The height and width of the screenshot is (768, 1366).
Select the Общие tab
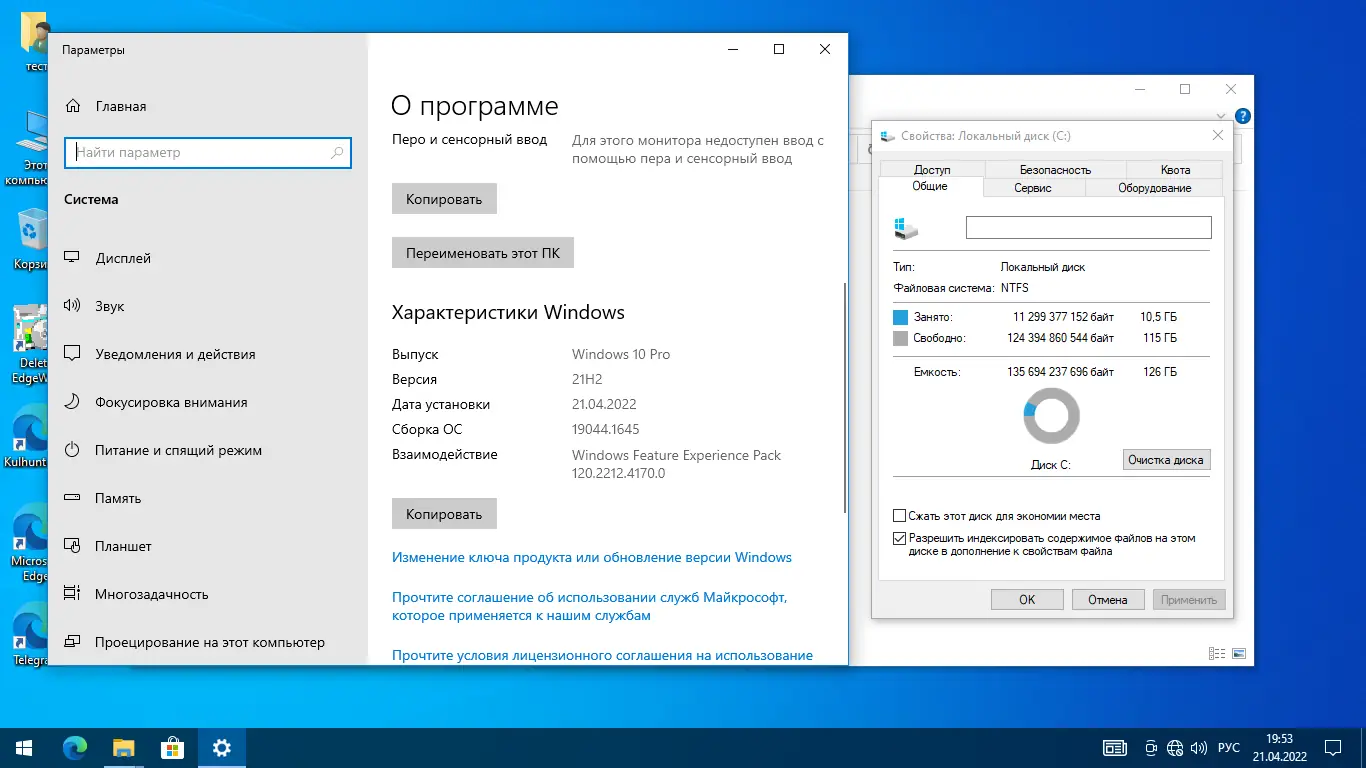coord(930,187)
